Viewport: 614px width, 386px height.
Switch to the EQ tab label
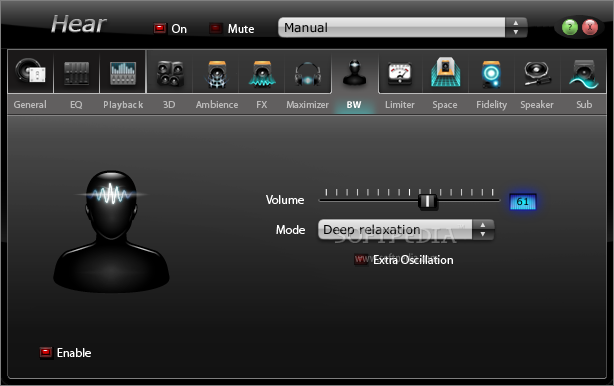76,105
